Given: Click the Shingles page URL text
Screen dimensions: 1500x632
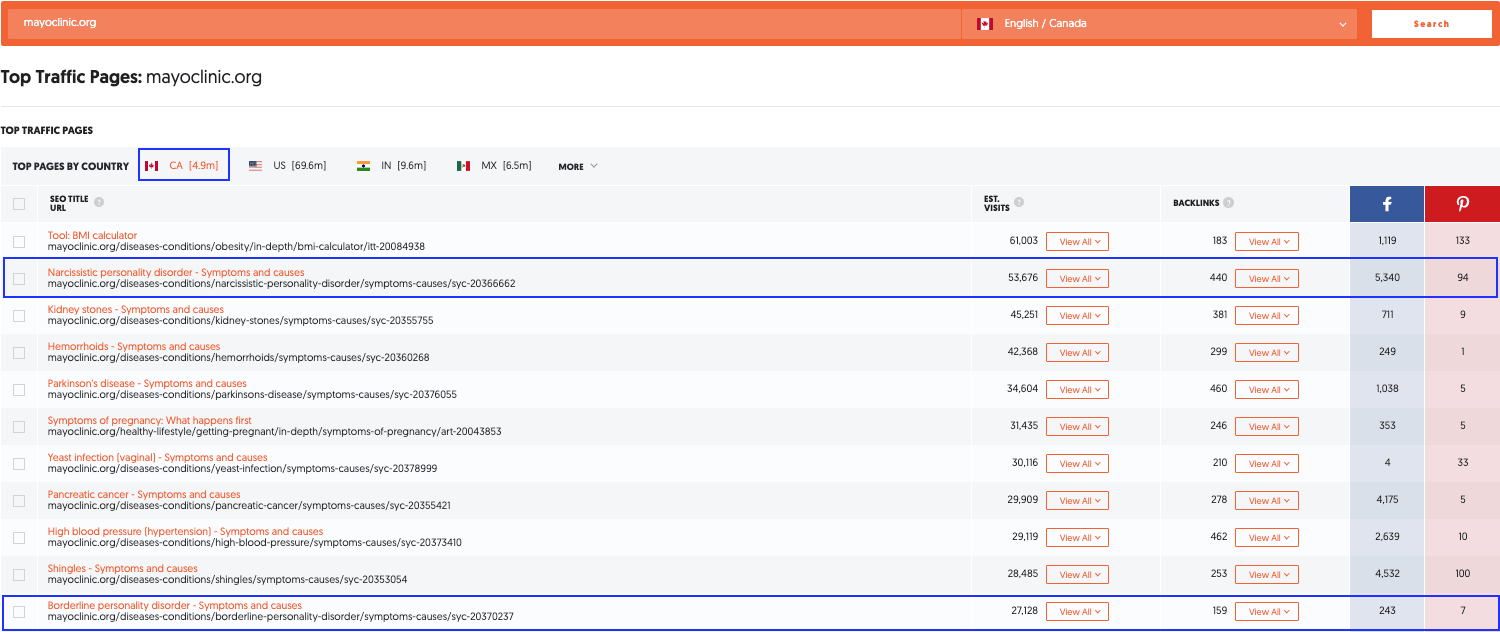Looking at the screenshot, I should 228,580.
